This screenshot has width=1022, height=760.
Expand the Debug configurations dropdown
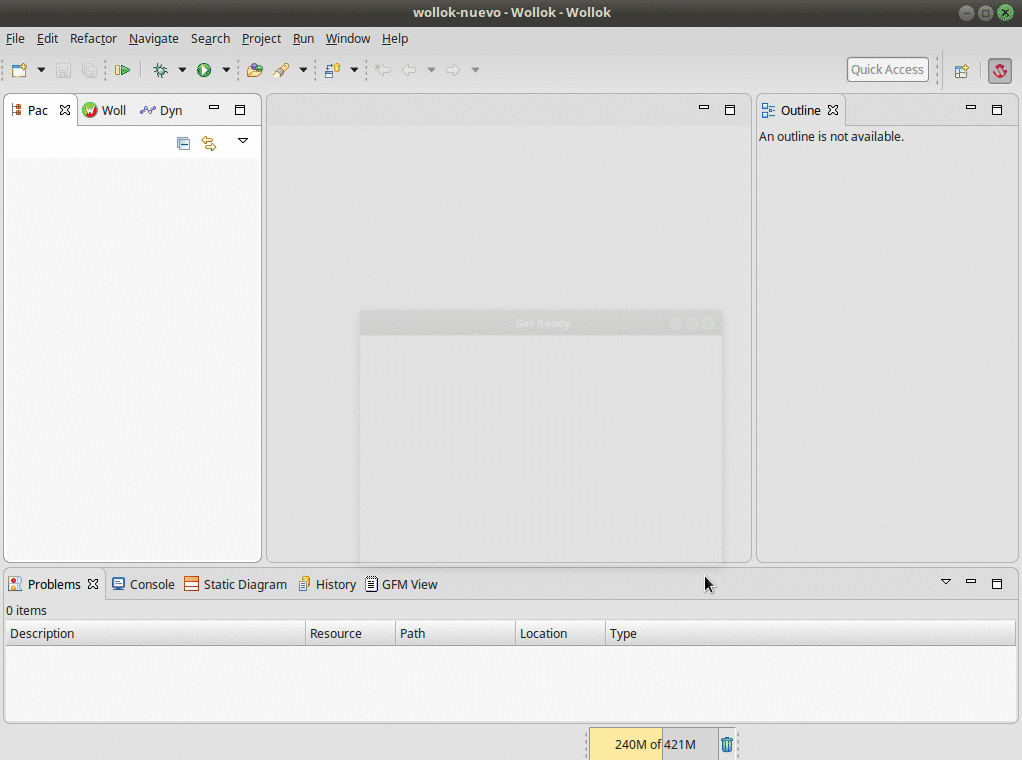182,70
